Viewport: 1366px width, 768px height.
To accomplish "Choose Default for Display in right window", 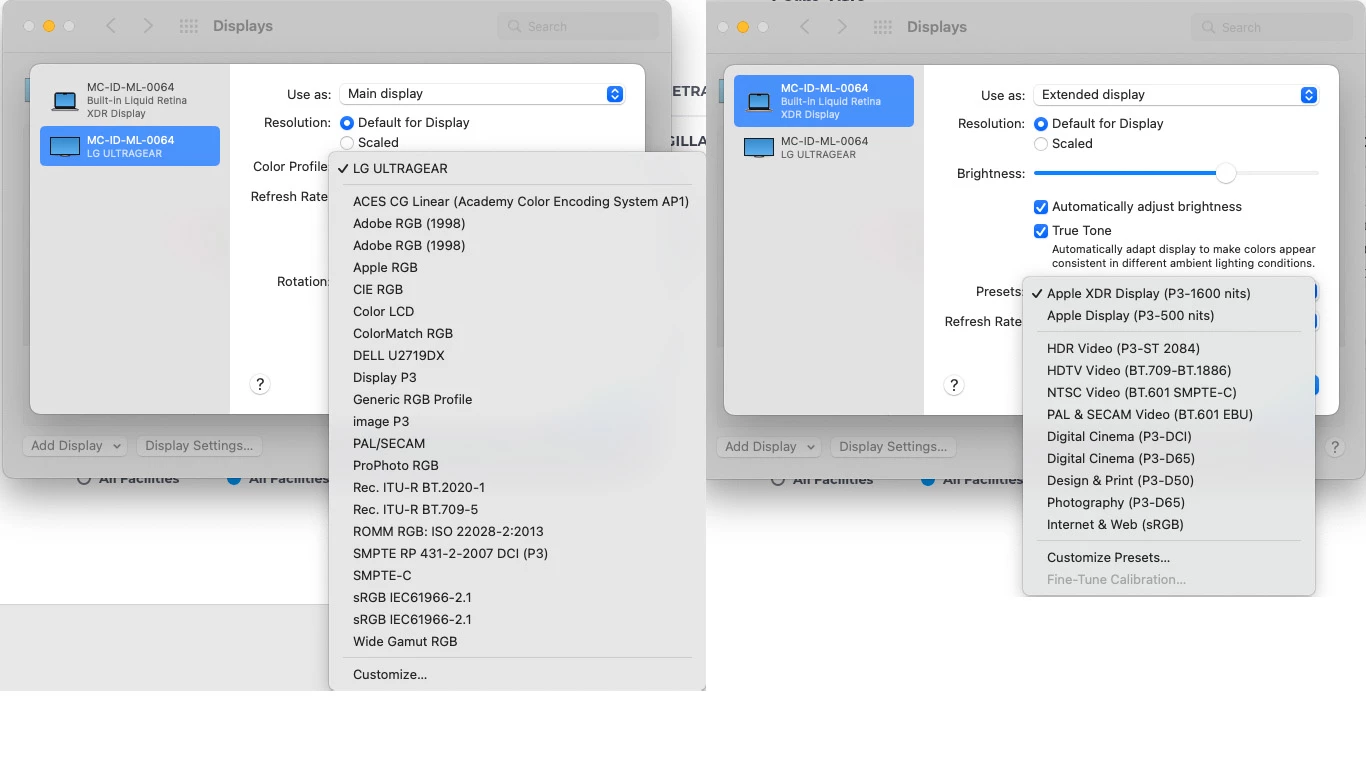I will 1040,123.
